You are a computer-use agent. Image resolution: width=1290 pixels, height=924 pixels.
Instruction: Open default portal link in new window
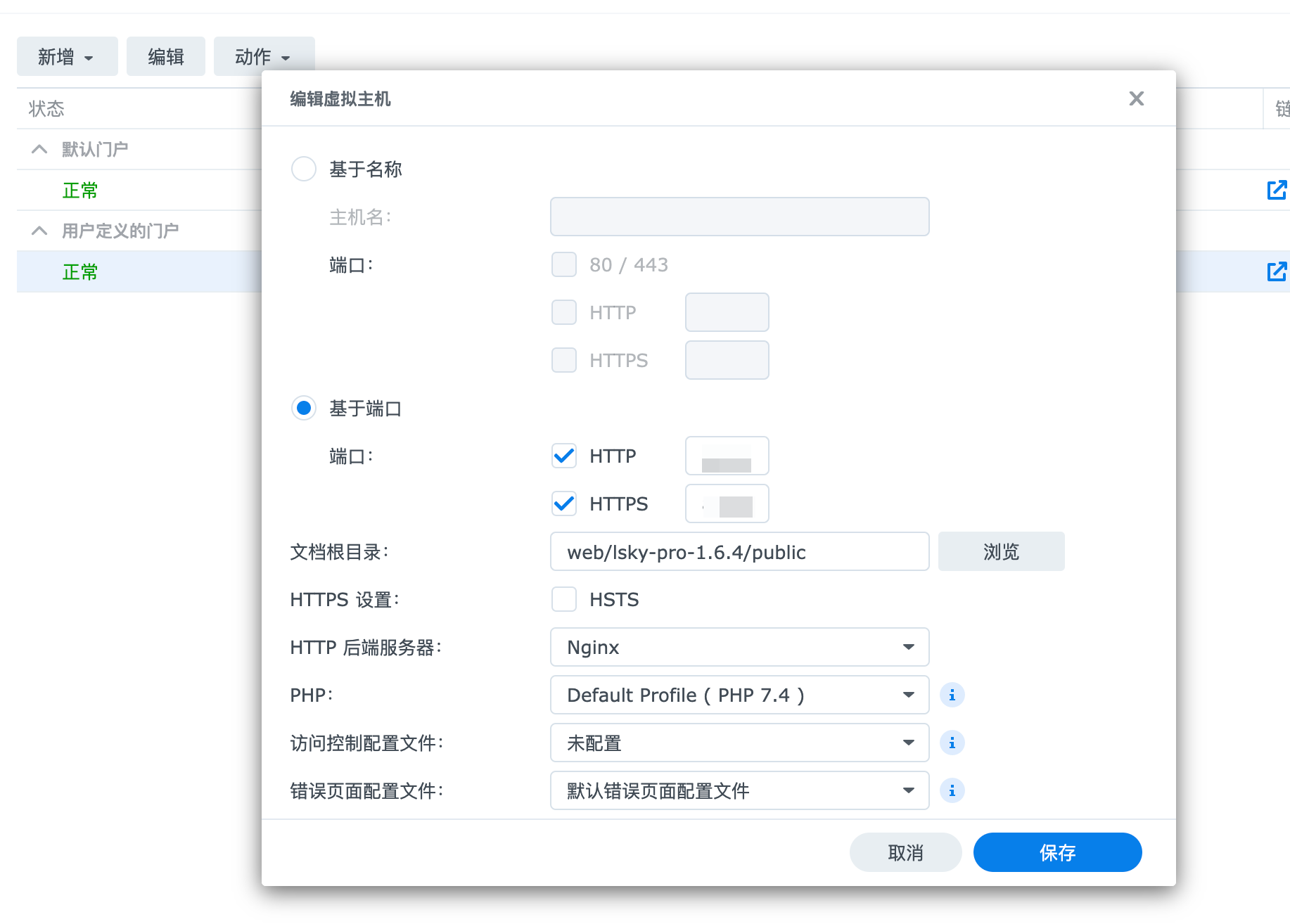click(x=1277, y=190)
